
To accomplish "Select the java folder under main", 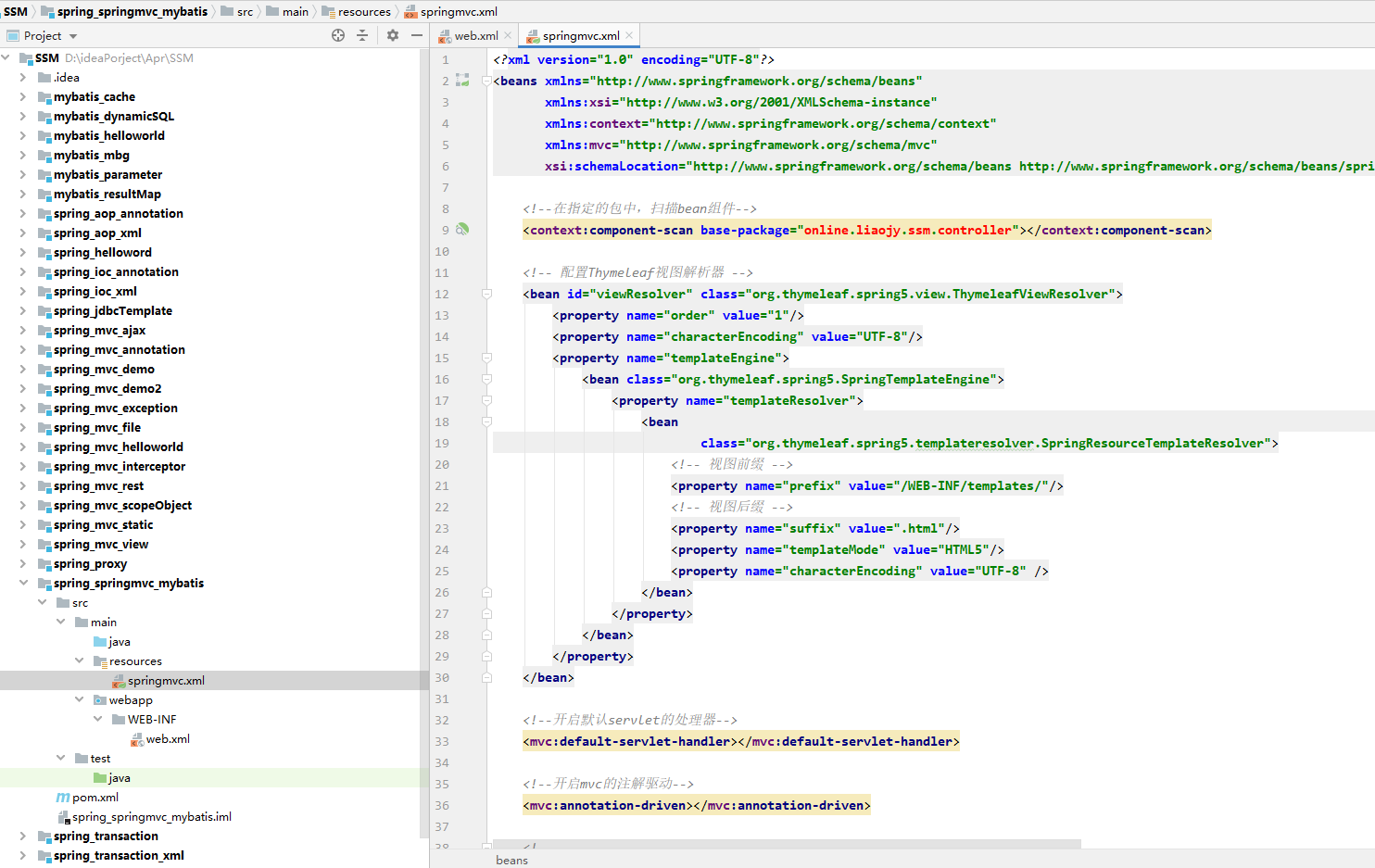I will (120, 641).
